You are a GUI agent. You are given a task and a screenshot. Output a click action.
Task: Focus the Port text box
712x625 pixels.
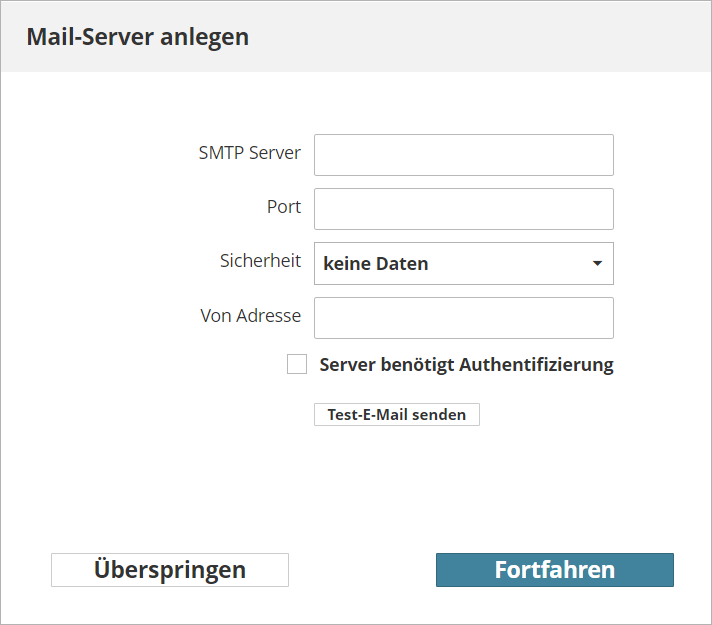click(464, 209)
